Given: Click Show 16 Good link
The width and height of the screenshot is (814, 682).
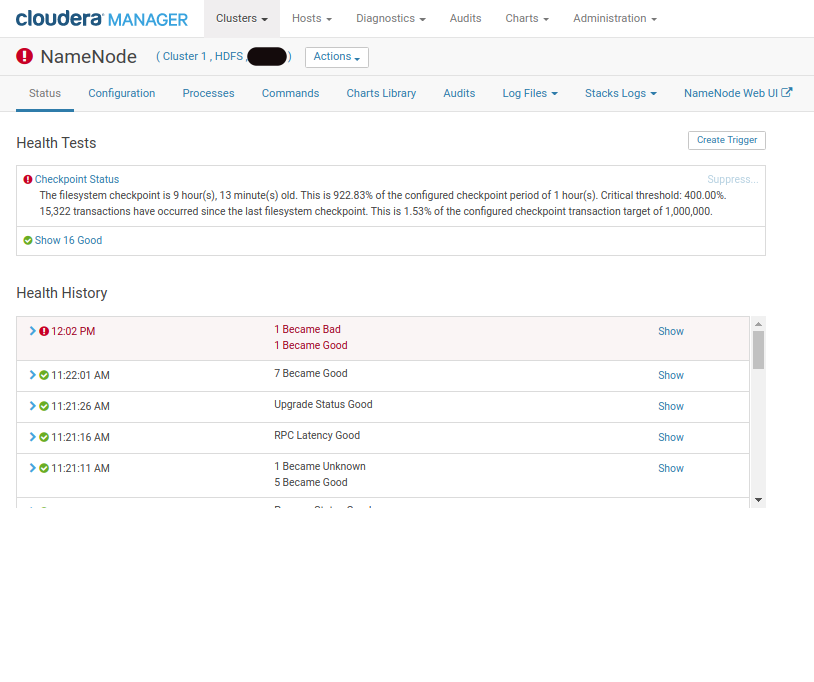Looking at the screenshot, I should click(69, 240).
